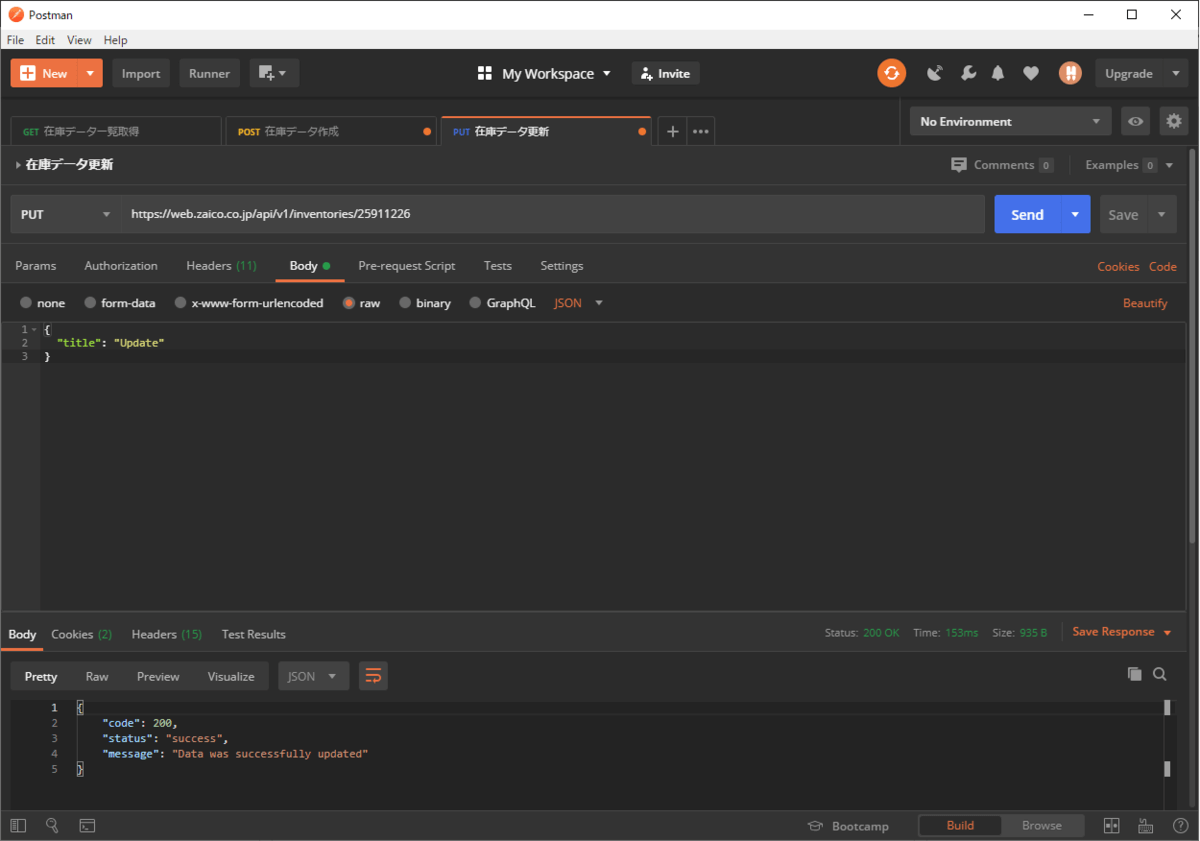Open the tab options ellipsis menu
The height and width of the screenshot is (841, 1200).
pos(701,131)
